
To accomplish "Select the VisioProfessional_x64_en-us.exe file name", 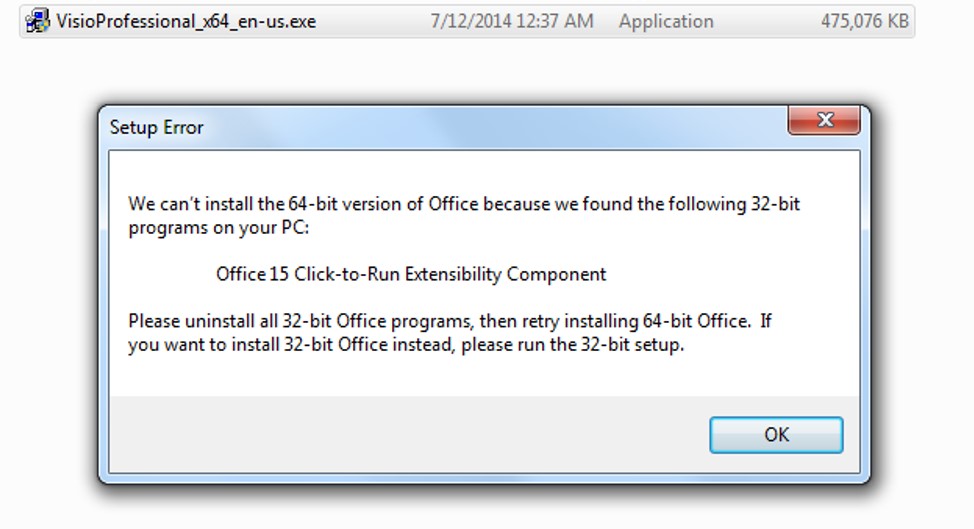I will [186, 22].
